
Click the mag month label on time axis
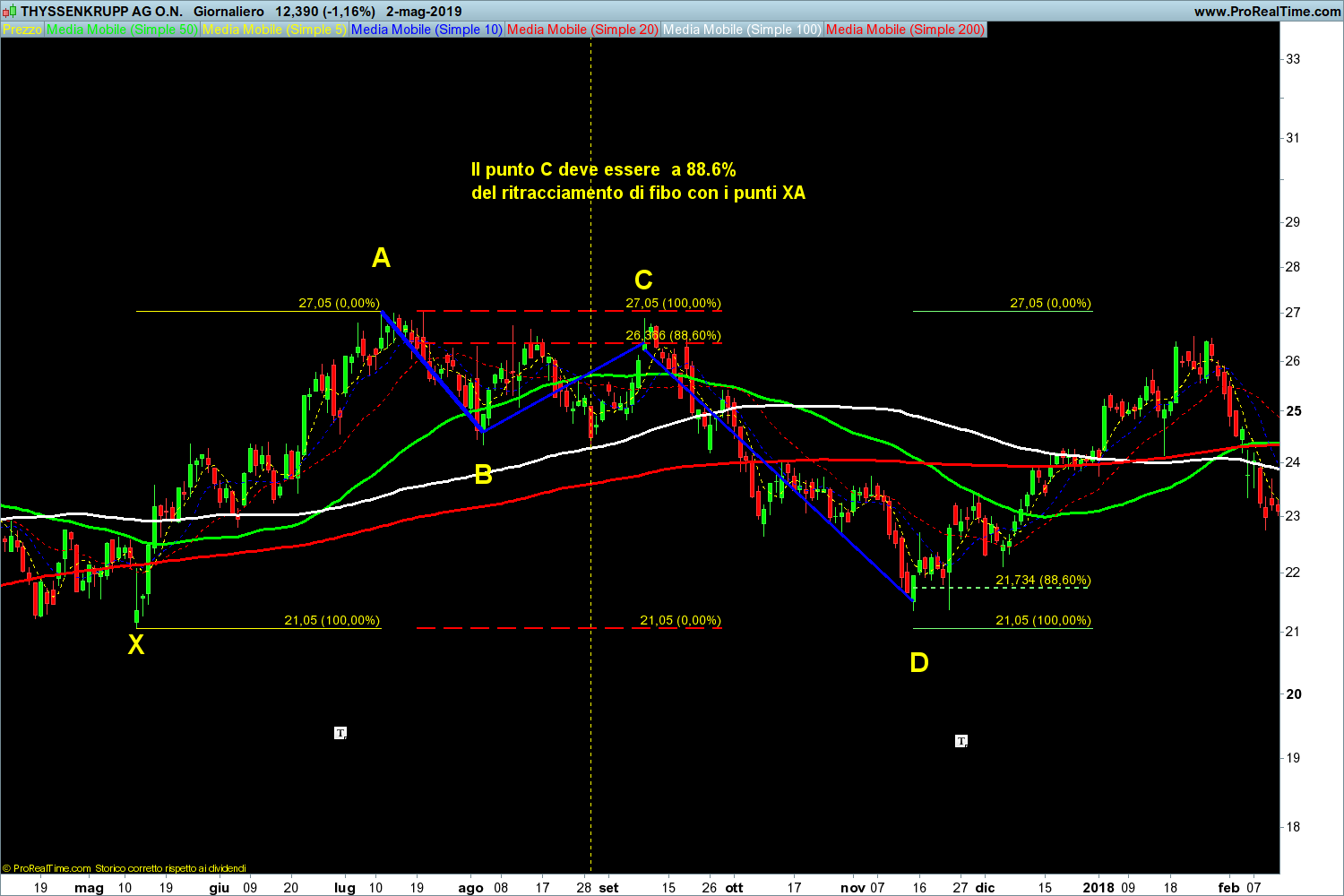click(90, 888)
